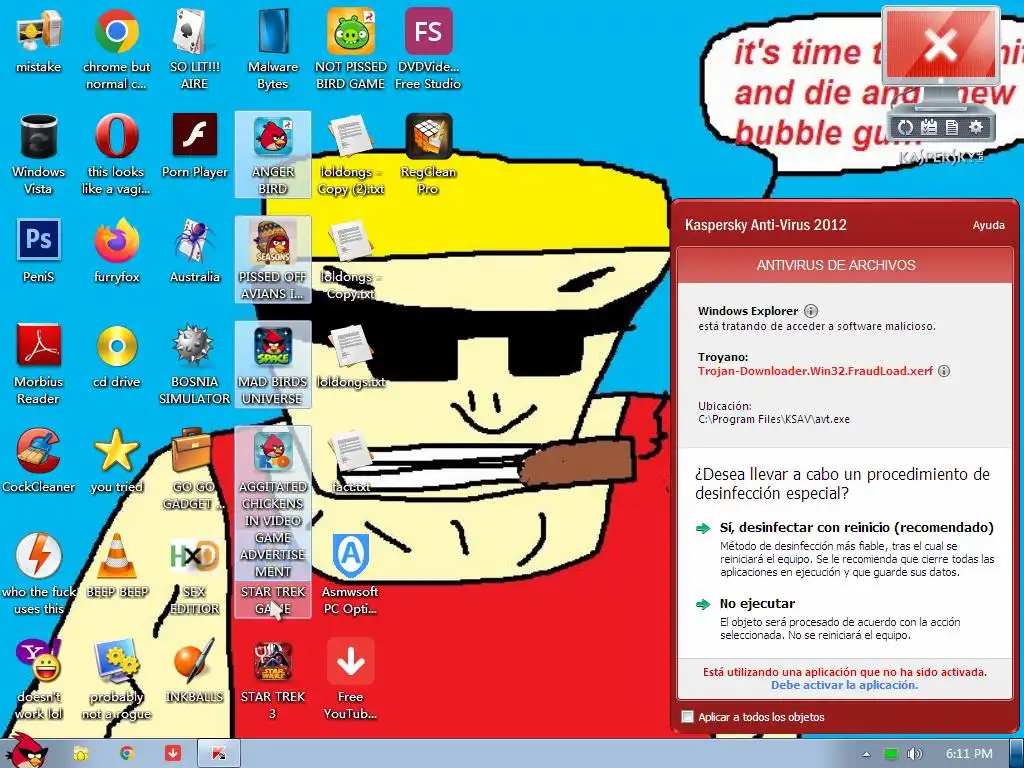Open the red download app in taskbar
The image size is (1024, 768).
click(x=172, y=754)
